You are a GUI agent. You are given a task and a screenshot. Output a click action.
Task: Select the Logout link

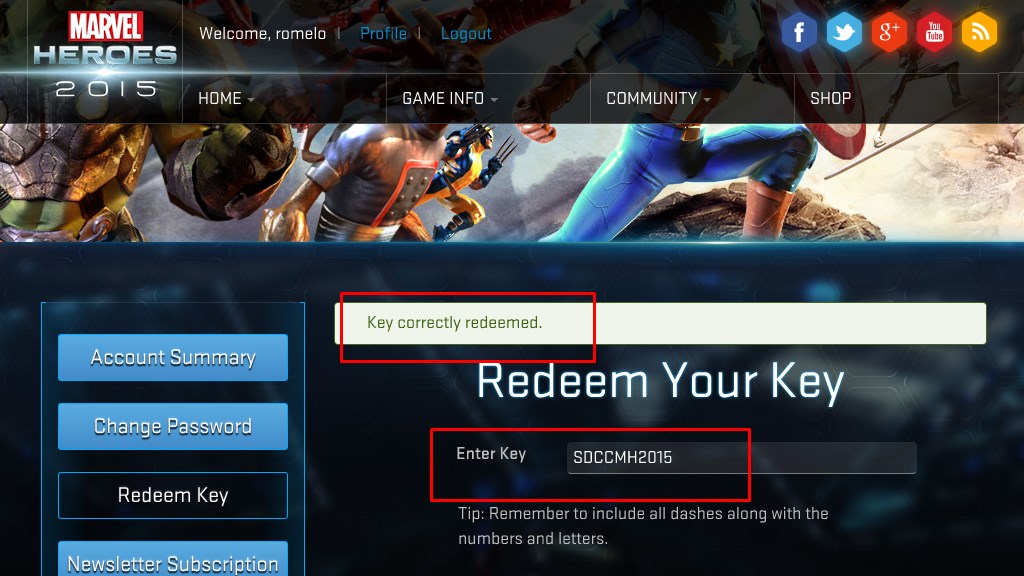coord(466,33)
